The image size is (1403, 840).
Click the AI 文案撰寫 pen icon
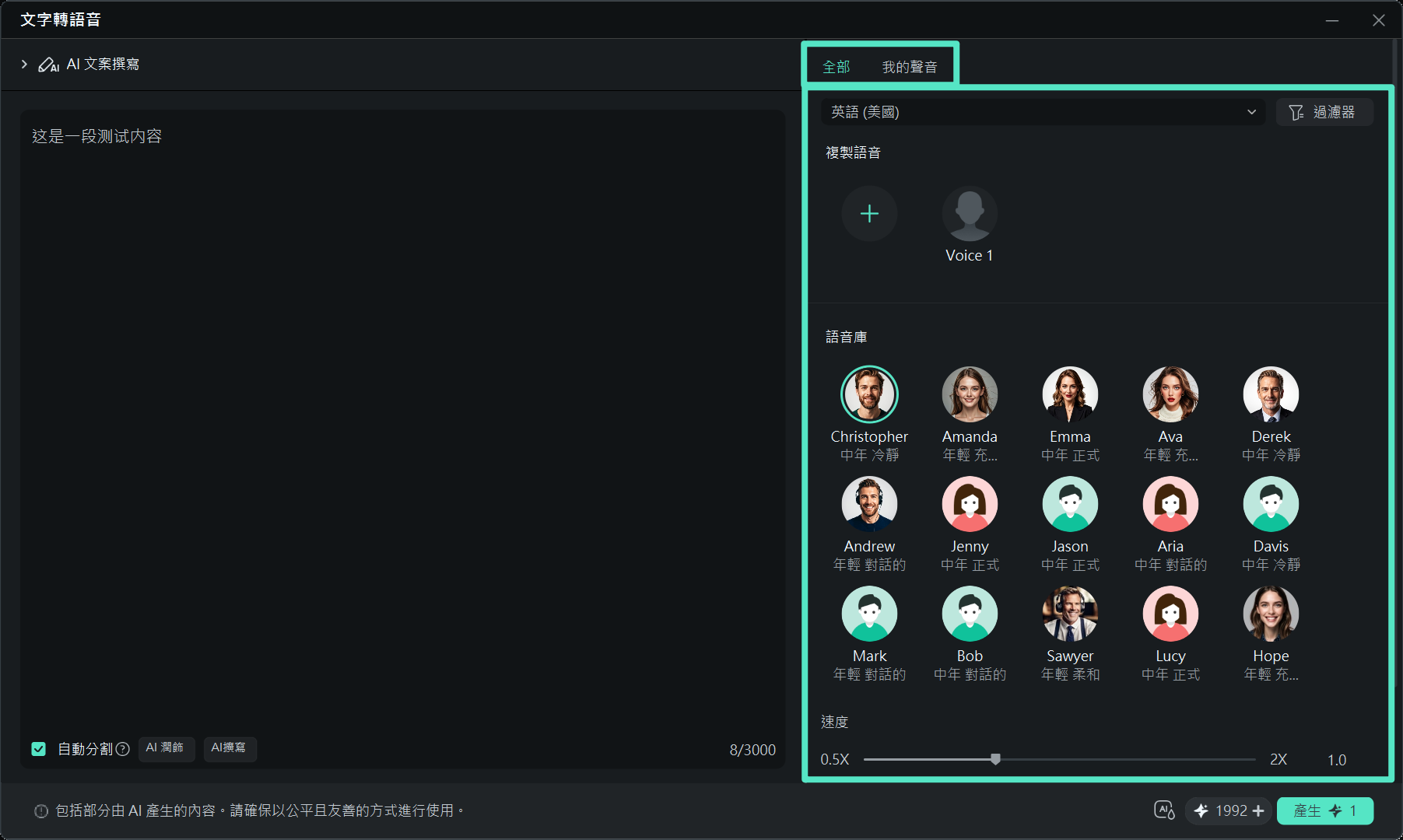pyautogui.click(x=48, y=65)
